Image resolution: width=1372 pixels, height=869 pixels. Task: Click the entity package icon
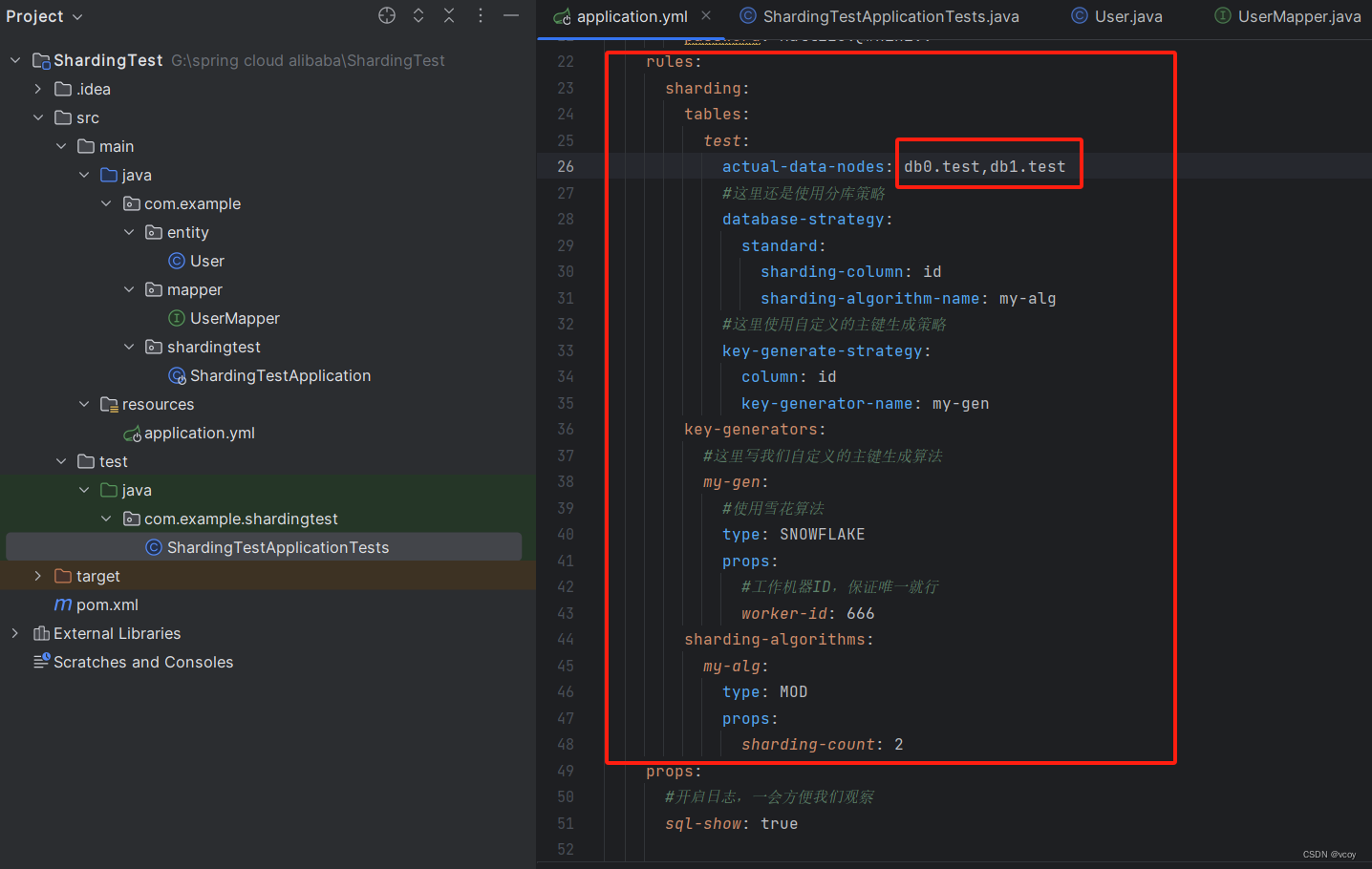point(154,232)
